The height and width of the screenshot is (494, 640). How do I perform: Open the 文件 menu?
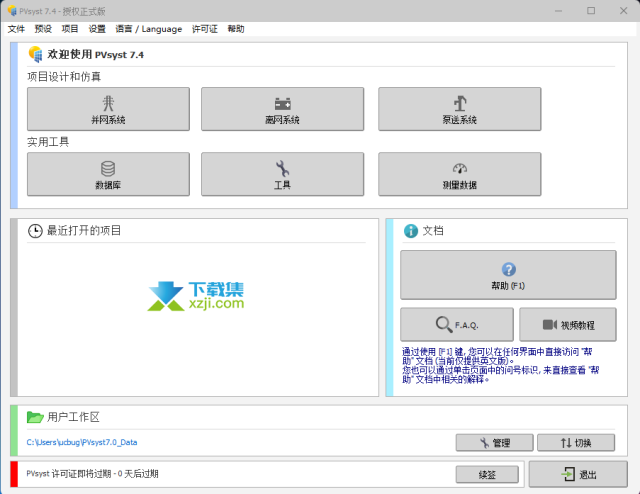[x=16, y=29]
